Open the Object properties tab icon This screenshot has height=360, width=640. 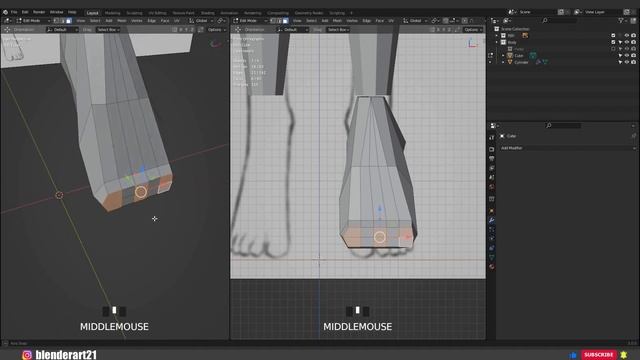coord(492,211)
